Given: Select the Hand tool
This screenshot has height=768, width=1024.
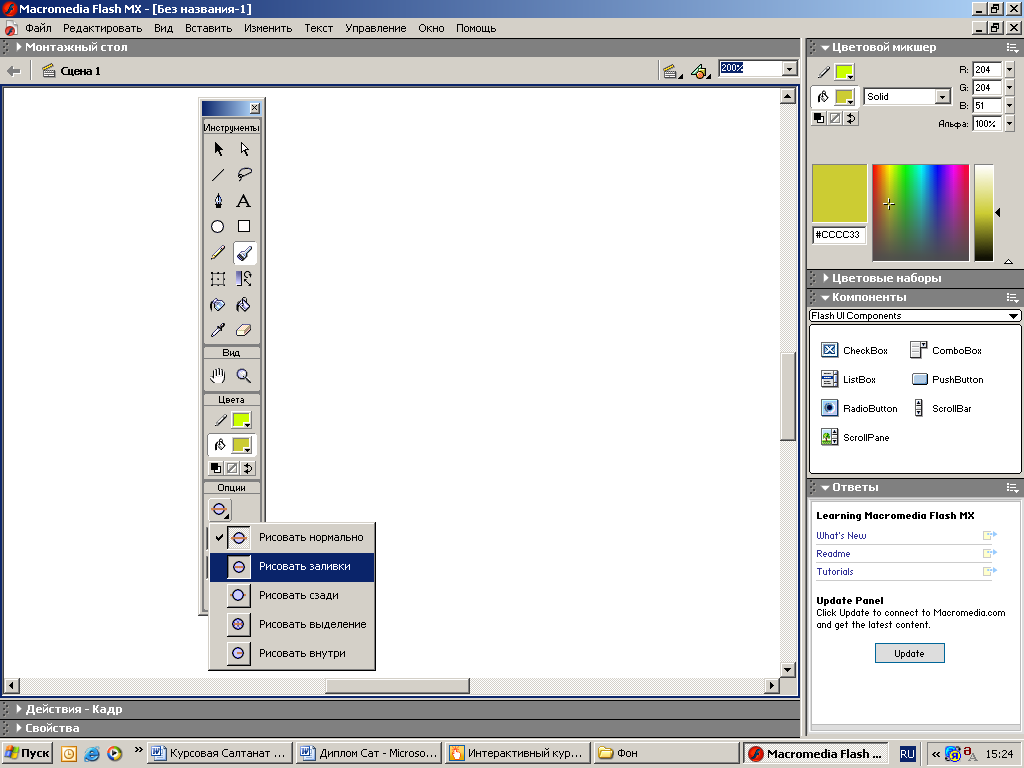Looking at the screenshot, I should pos(218,376).
